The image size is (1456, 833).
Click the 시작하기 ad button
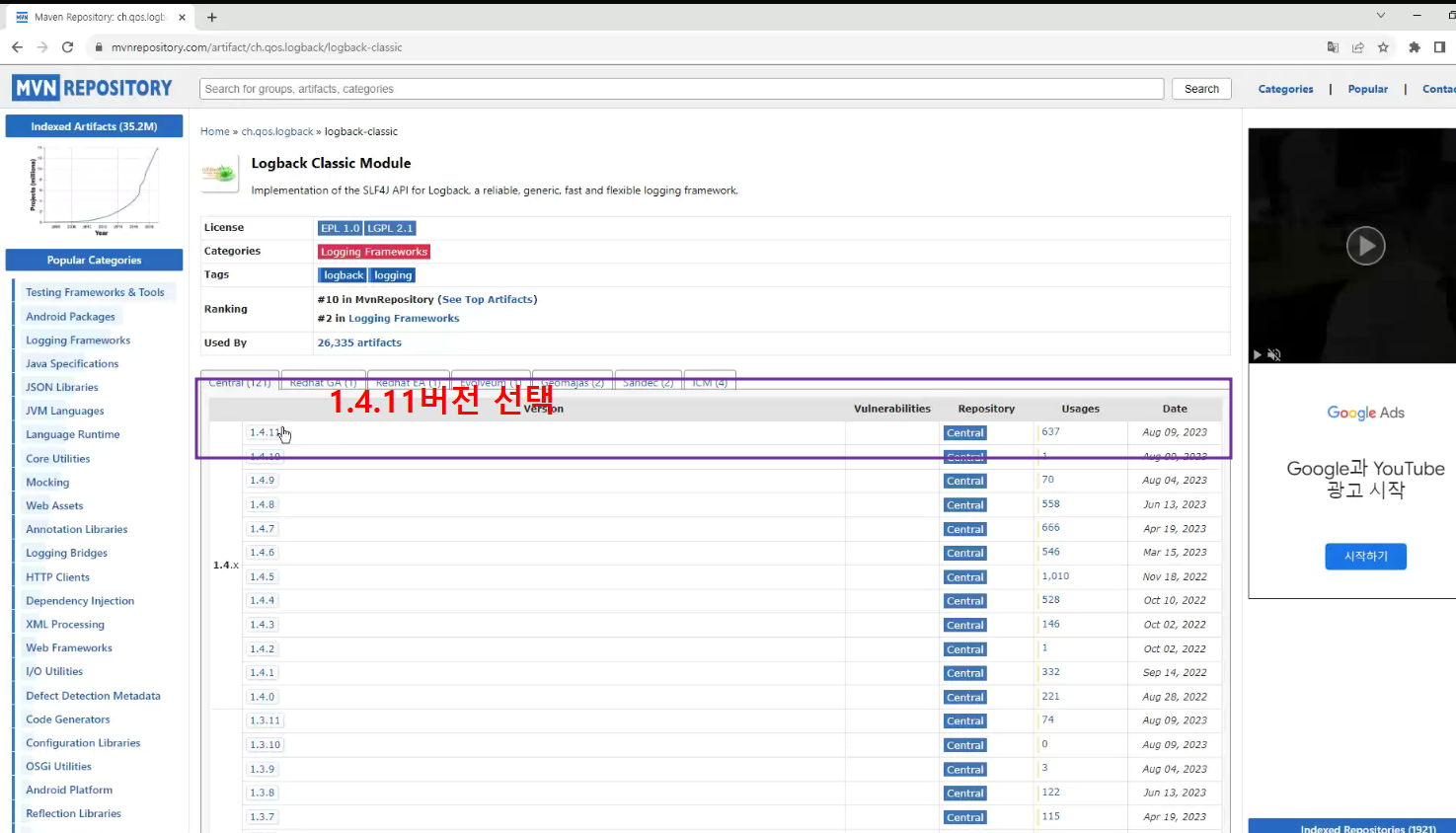[x=1365, y=557]
